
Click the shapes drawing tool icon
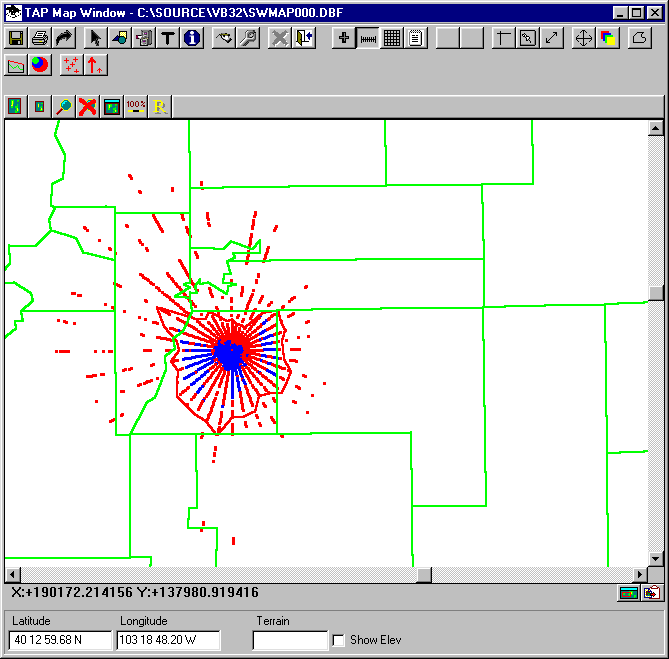coord(120,38)
